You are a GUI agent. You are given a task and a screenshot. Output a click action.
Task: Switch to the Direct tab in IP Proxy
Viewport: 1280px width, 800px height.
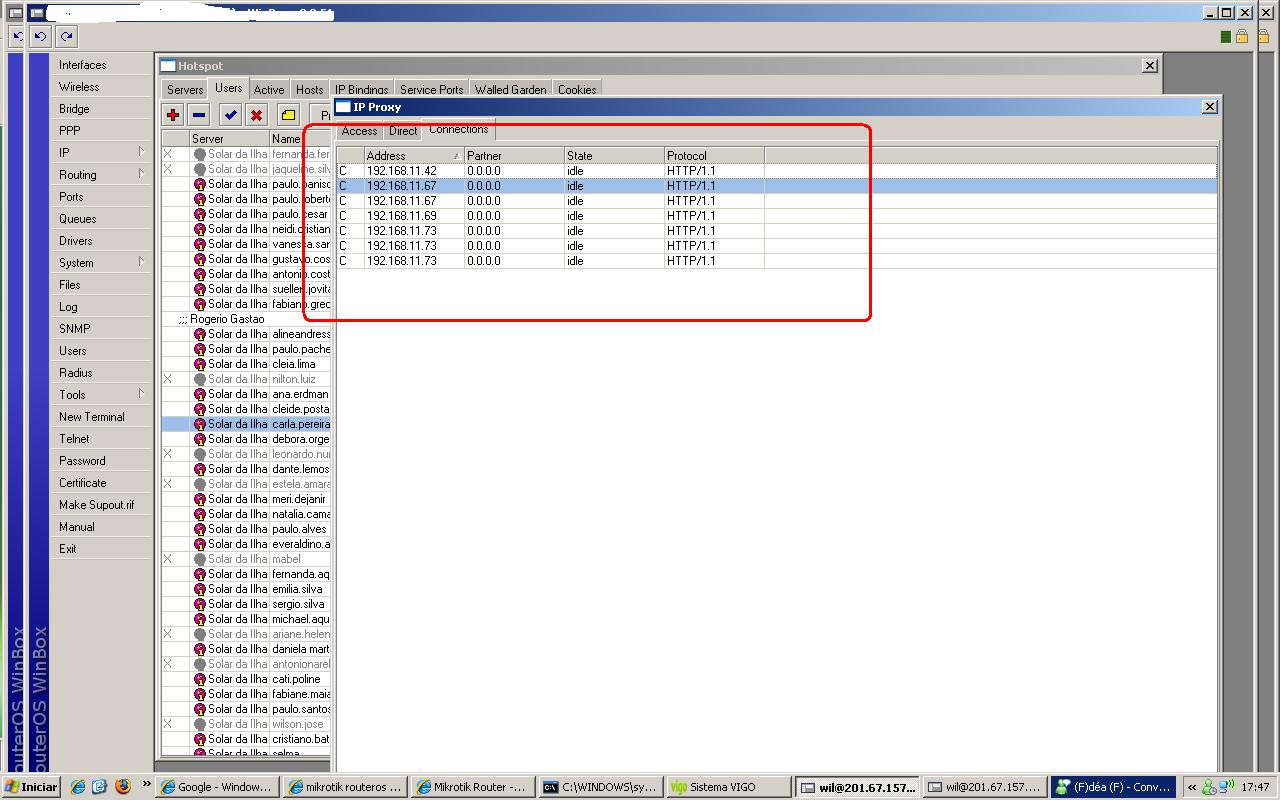pyautogui.click(x=403, y=131)
